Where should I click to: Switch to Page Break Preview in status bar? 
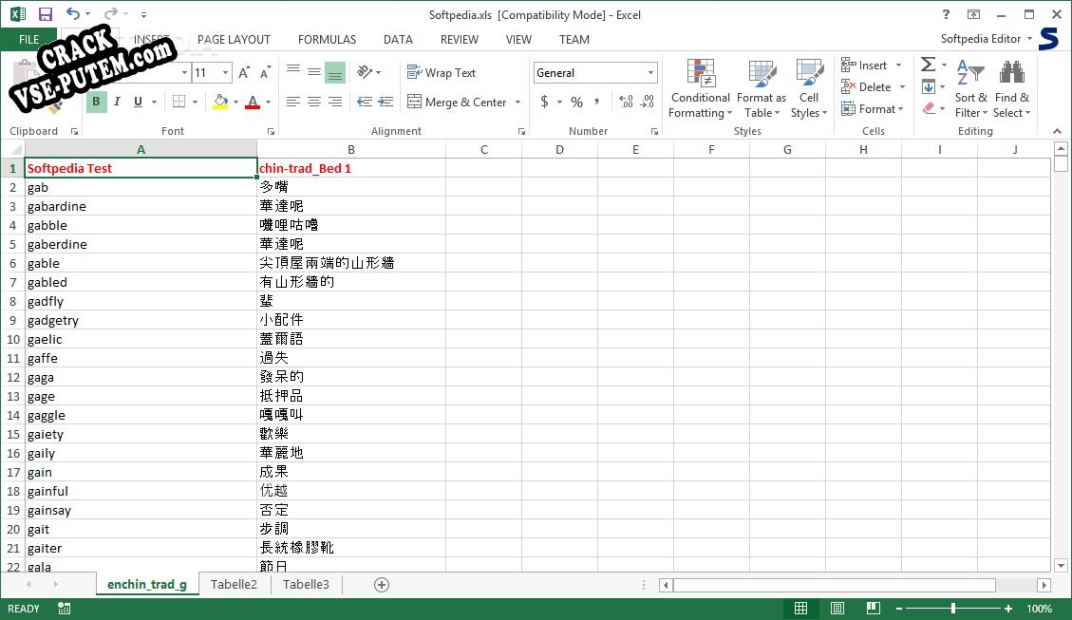tap(873, 608)
